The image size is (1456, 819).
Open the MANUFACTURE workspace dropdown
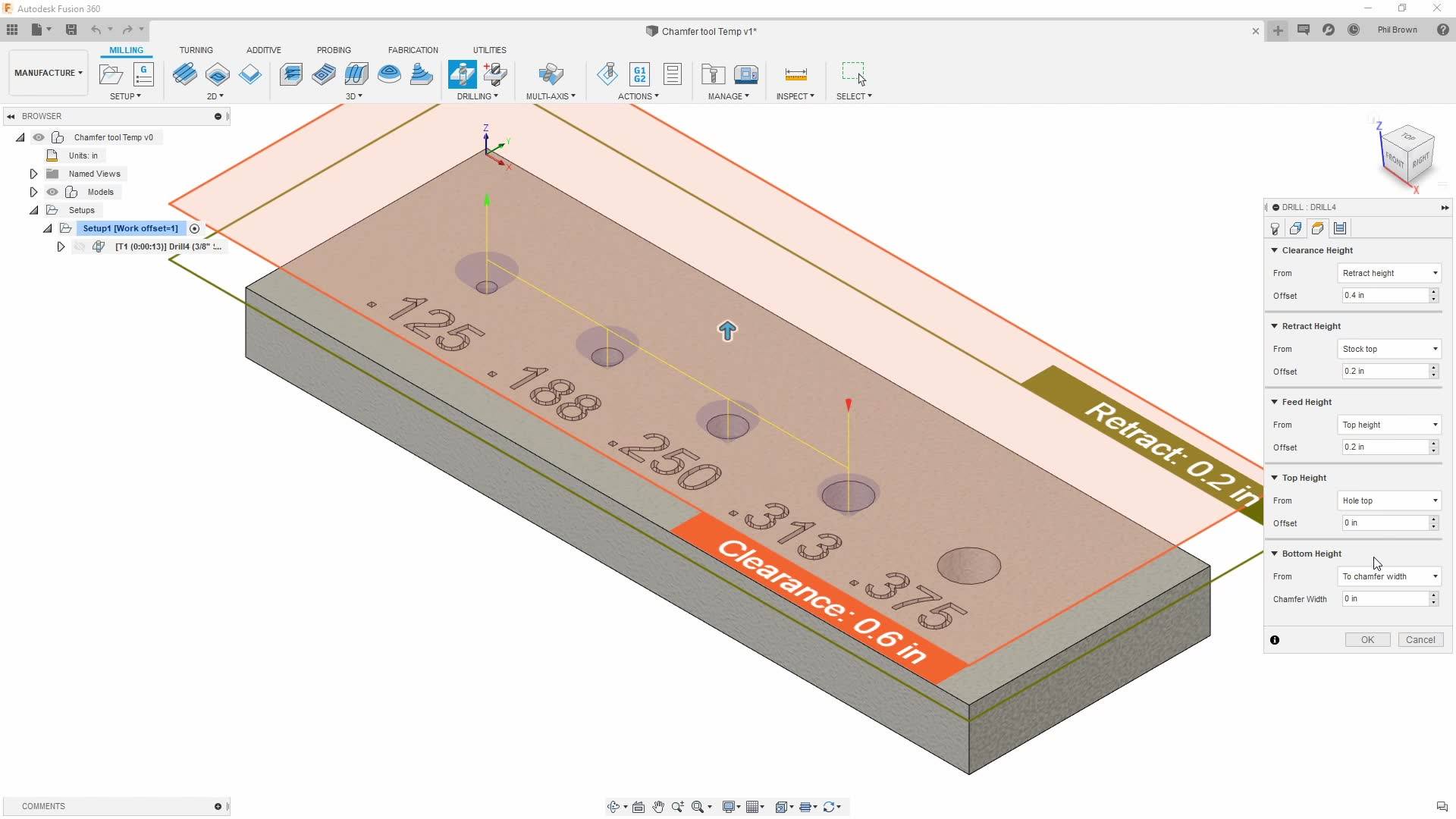(49, 73)
